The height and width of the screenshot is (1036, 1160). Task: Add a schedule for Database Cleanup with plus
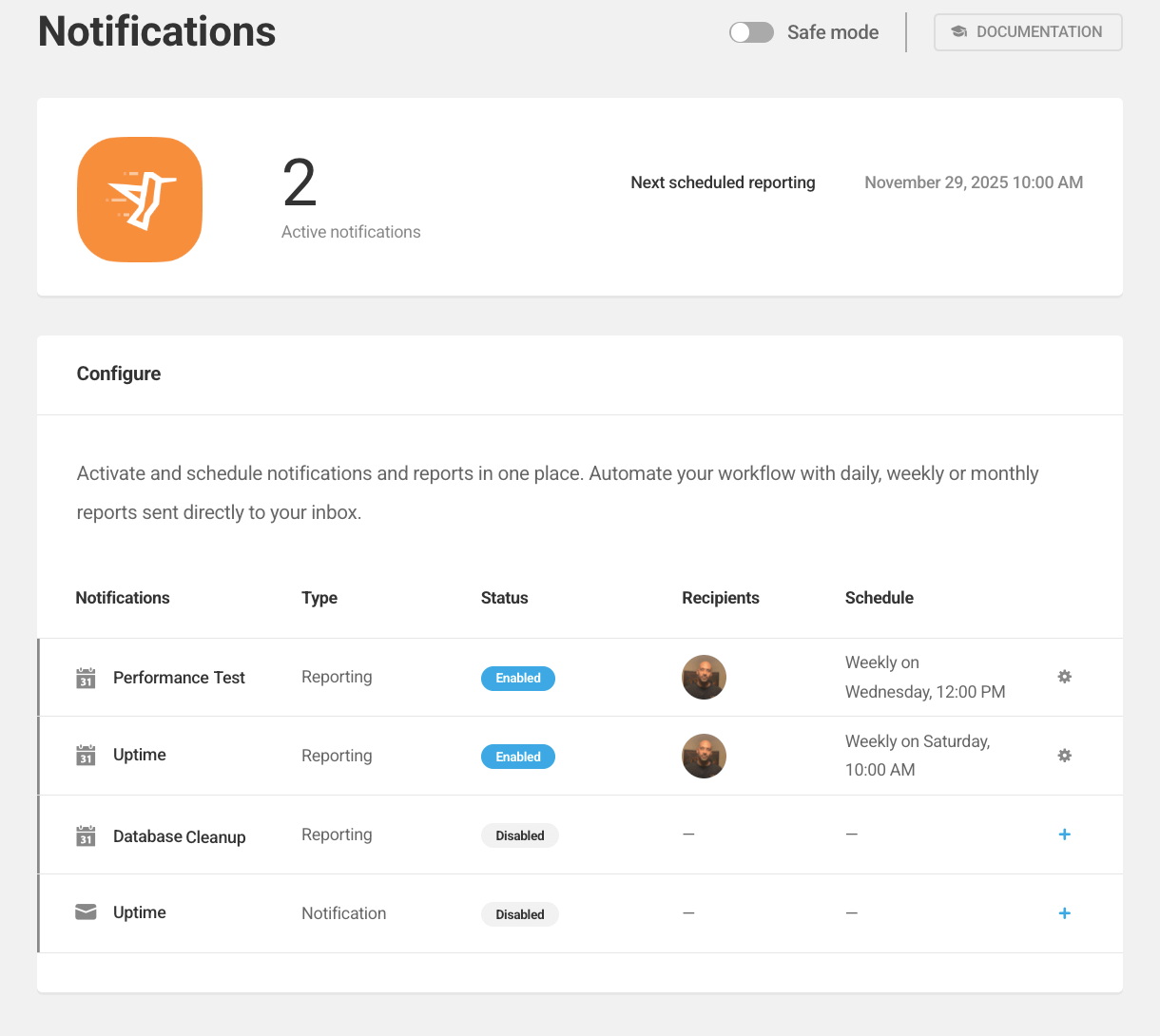coord(1064,835)
